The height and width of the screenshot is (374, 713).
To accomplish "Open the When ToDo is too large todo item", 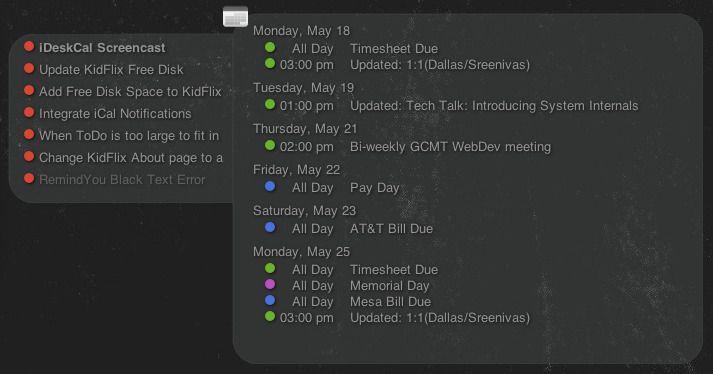I will tap(129, 136).
